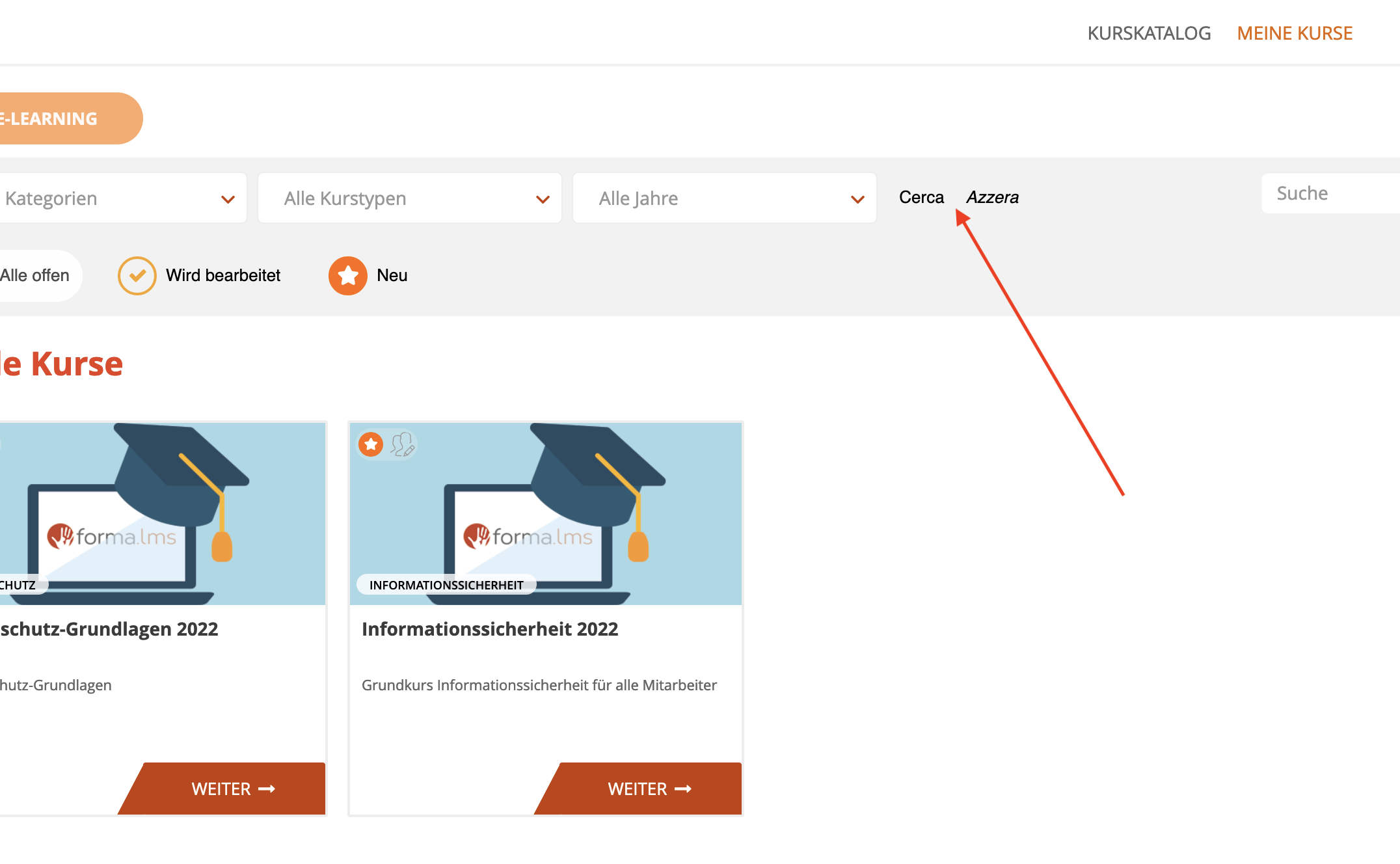This screenshot has width=1400, height=864.
Task: Click the arrow on second WEITER button
Action: [683, 789]
